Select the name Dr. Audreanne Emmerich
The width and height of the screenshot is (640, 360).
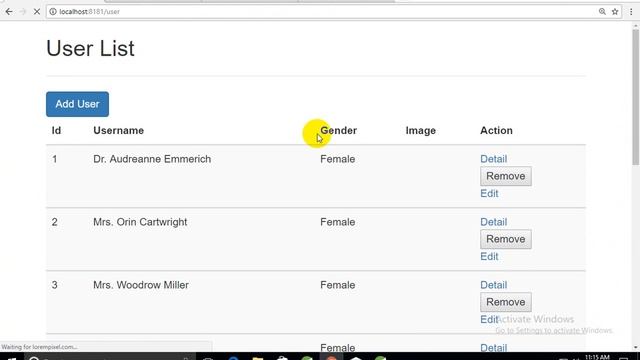[x=152, y=159]
